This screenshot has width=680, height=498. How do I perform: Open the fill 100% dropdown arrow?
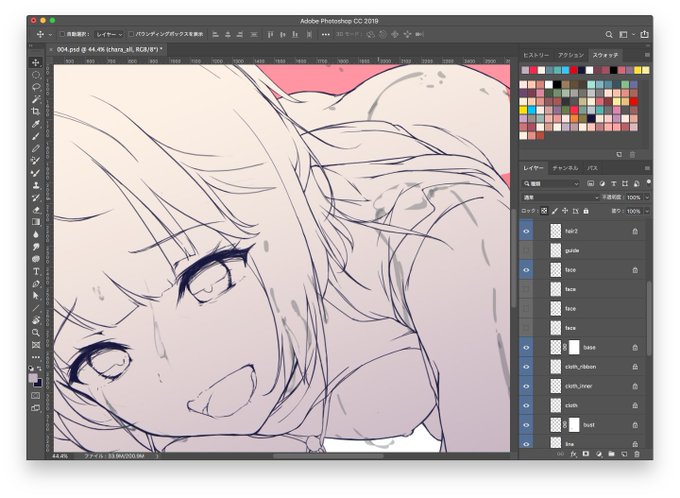647,211
